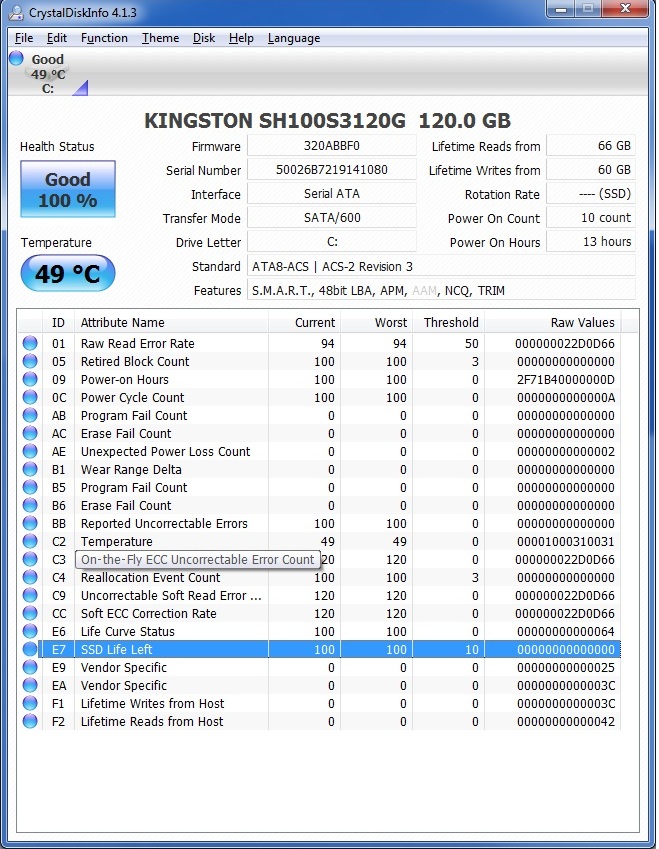Click the Good 100 % health status button

click(x=68, y=189)
